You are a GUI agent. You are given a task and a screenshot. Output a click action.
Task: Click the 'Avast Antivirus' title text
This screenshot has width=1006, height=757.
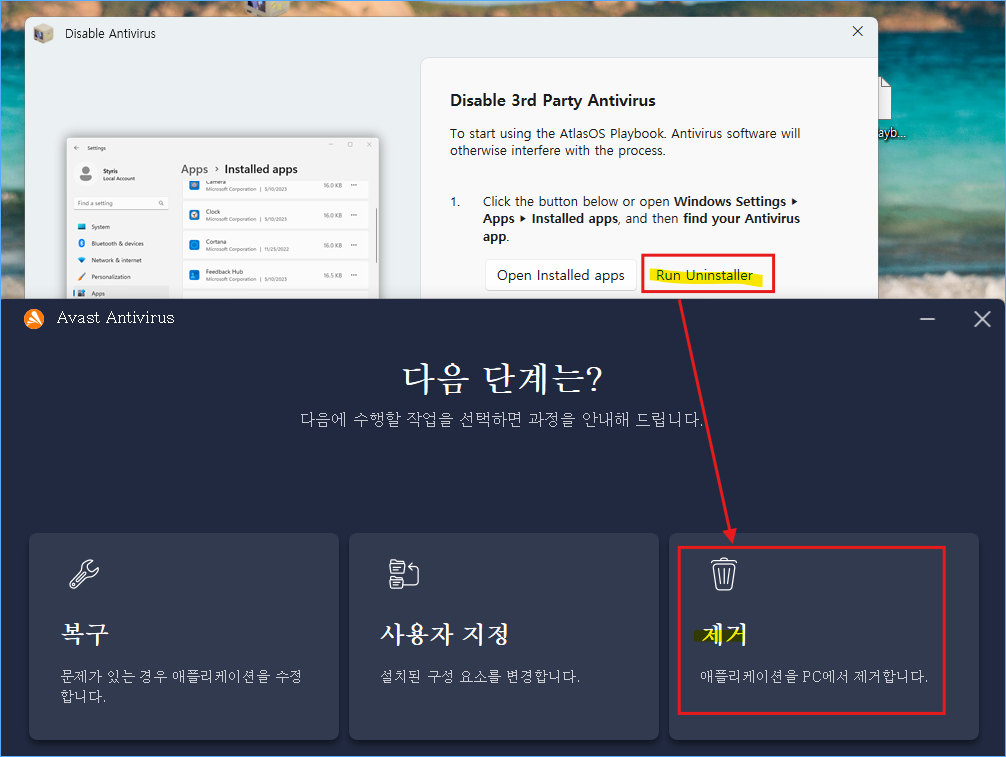coord(115,318)
